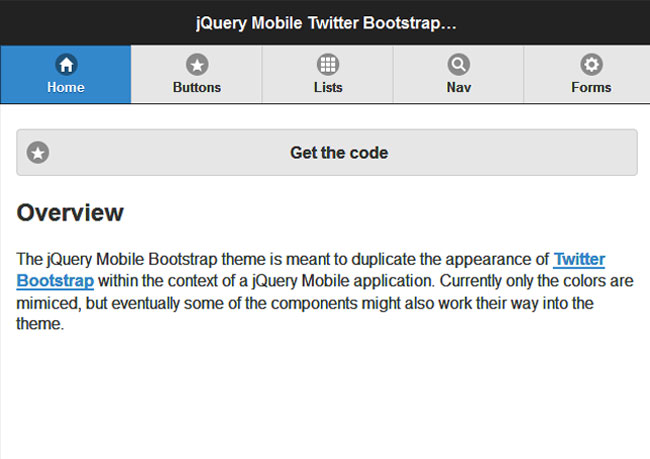Viewport: 650px width, 459px height.
Task: Click the Home house icon
Action: (x=66, y=65)
